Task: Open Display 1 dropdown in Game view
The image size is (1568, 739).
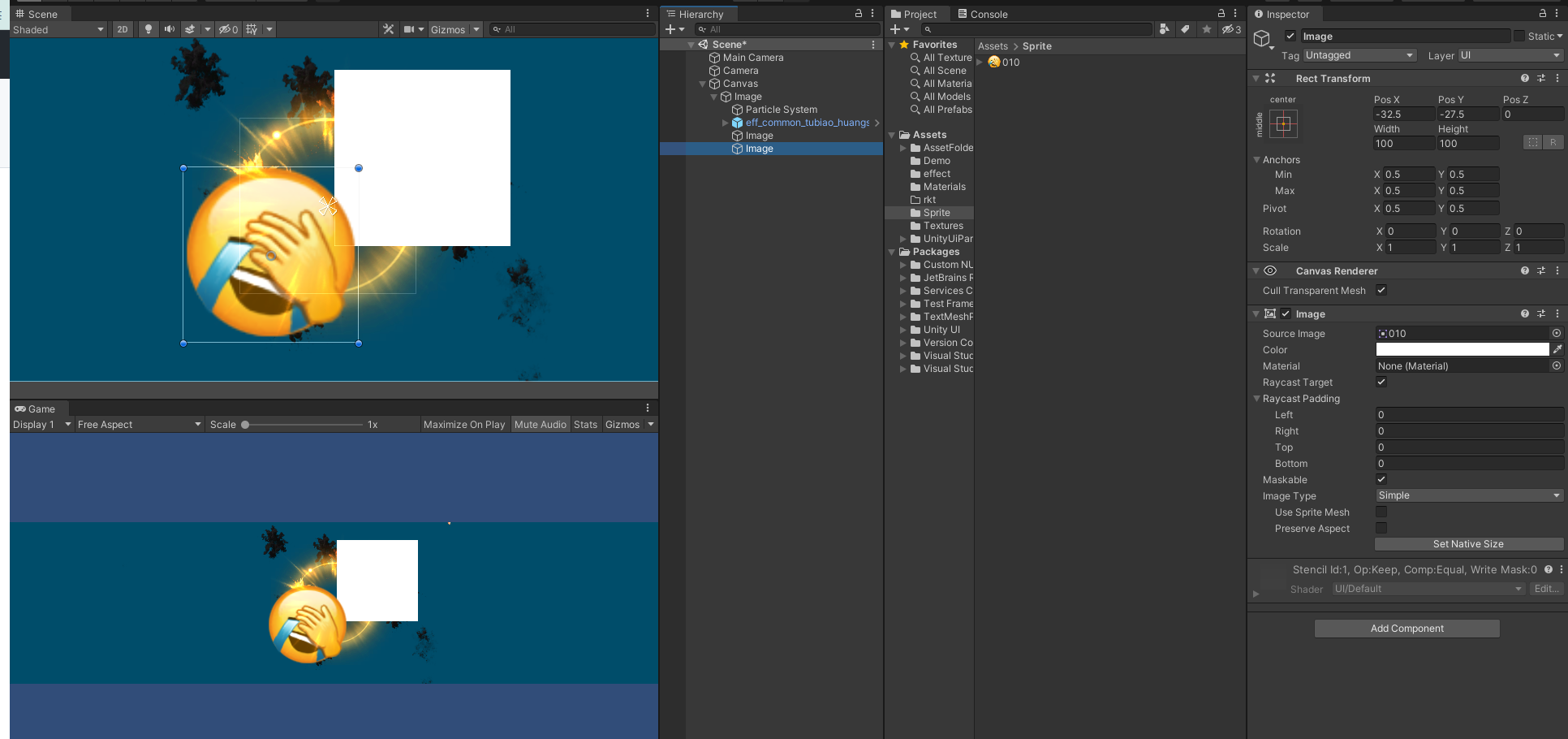Action: point(42,425)
